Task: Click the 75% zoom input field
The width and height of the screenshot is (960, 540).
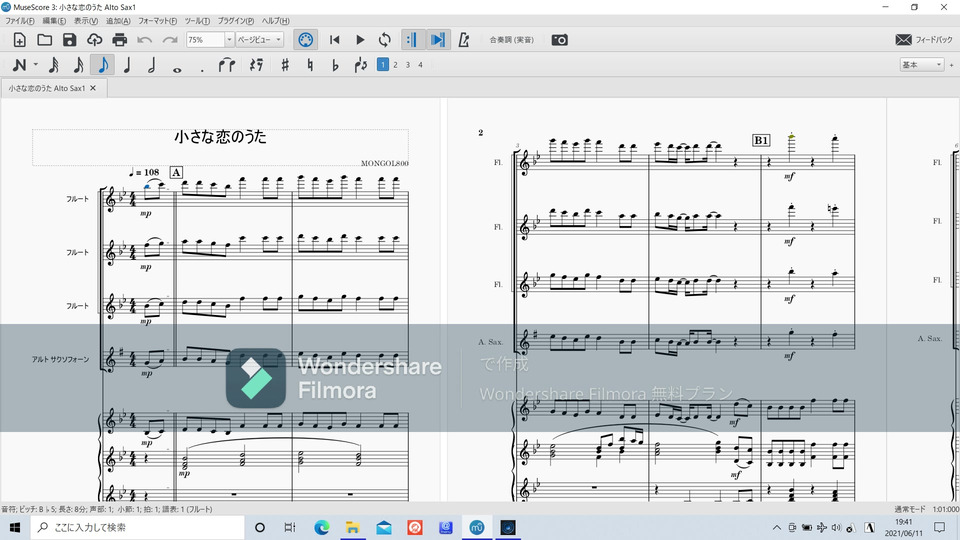Action: tap(206, 40)
